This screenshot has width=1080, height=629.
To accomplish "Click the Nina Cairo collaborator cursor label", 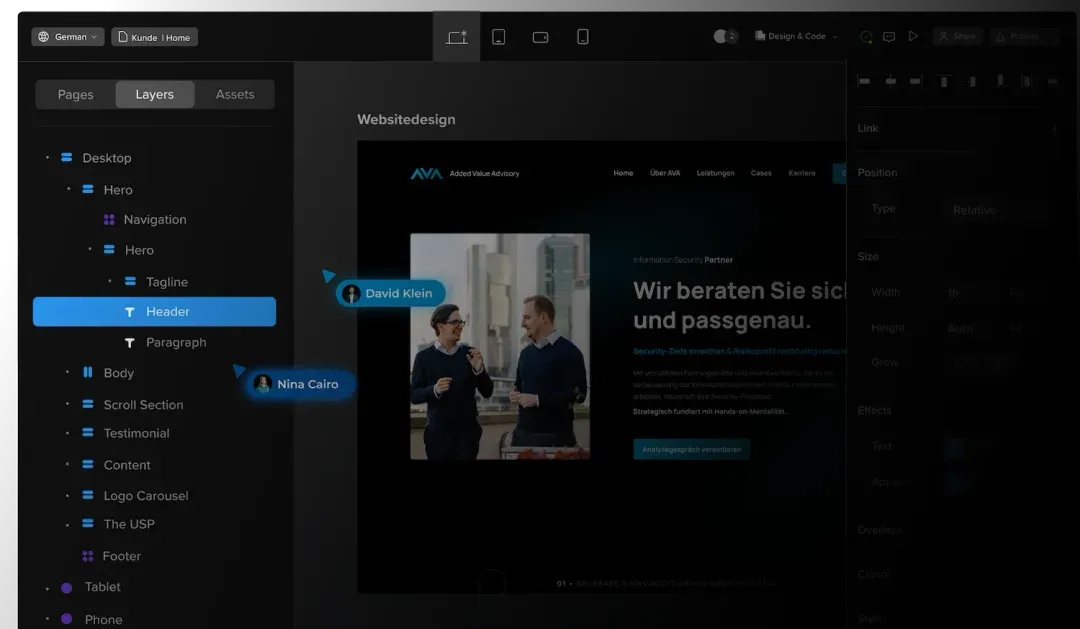I will 301,384.
